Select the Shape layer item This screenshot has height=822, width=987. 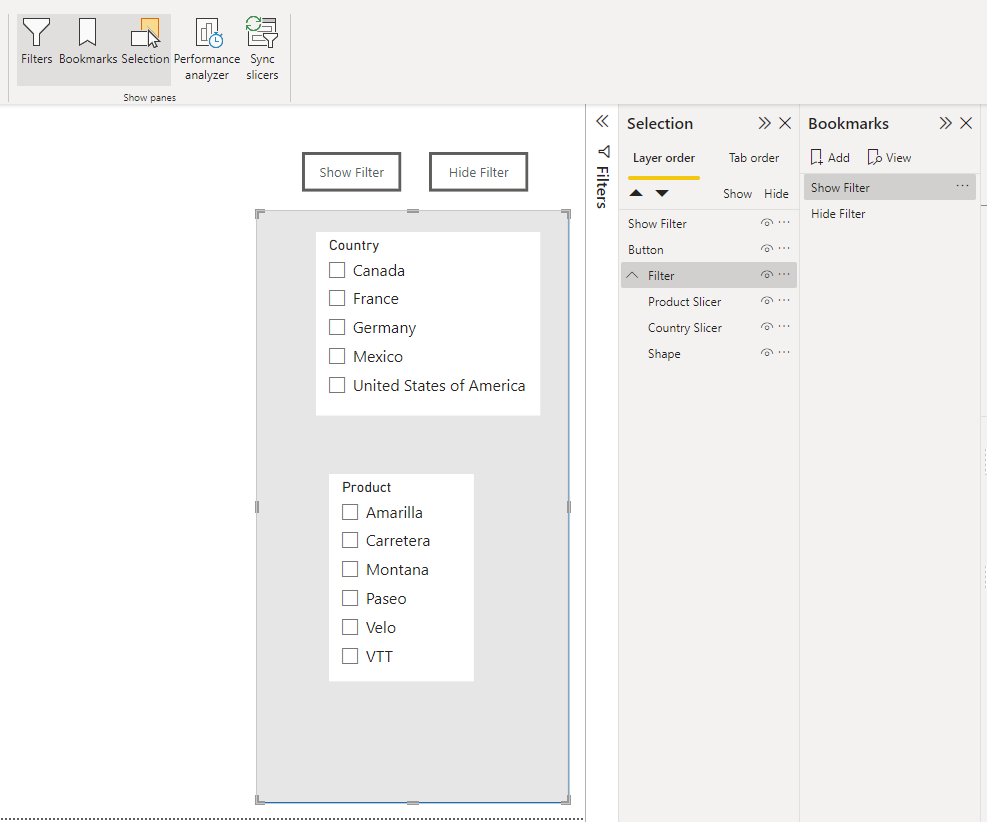(709, 354)
